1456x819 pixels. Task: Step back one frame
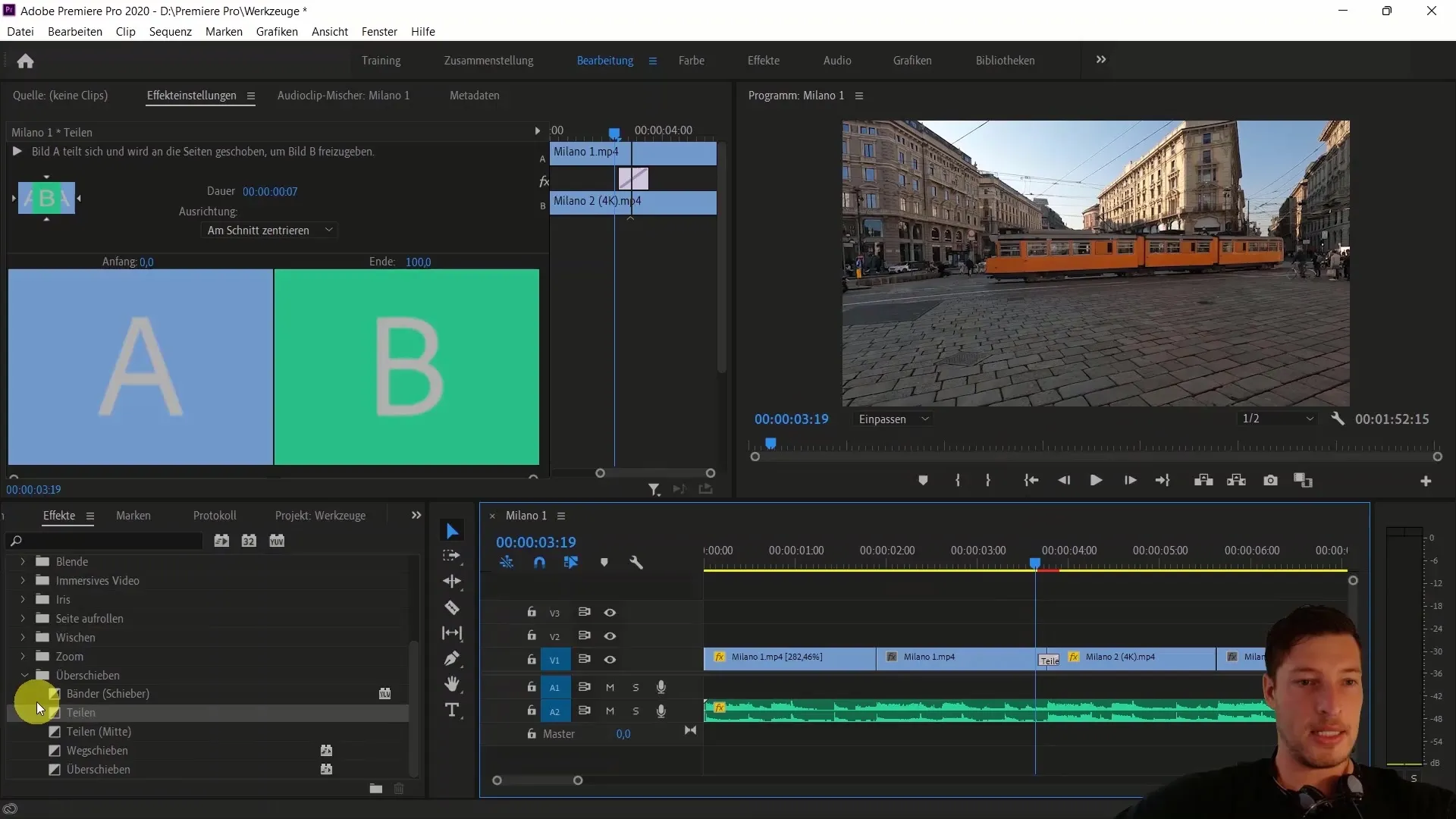point(1064,480)
